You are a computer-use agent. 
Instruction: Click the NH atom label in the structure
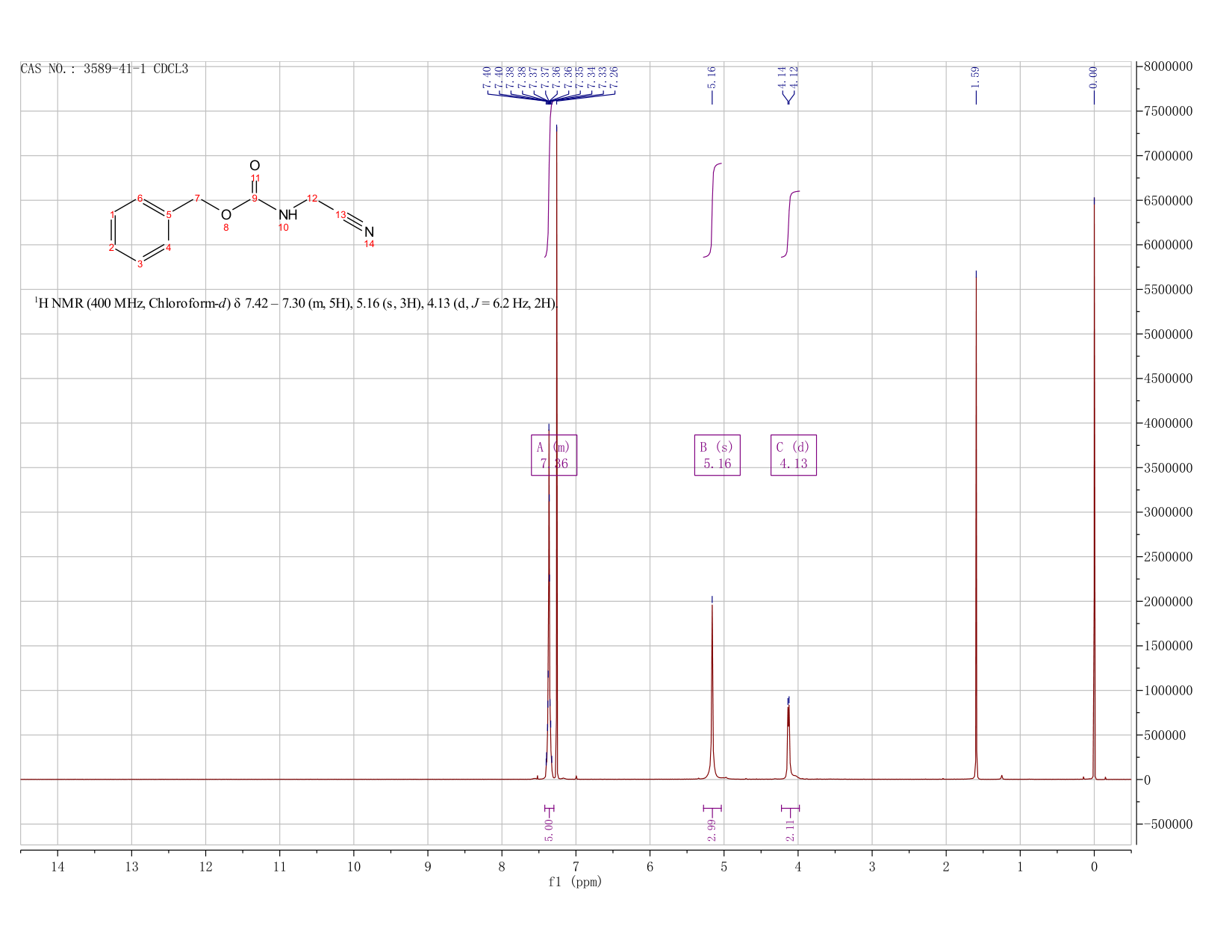tap(287, 215)
